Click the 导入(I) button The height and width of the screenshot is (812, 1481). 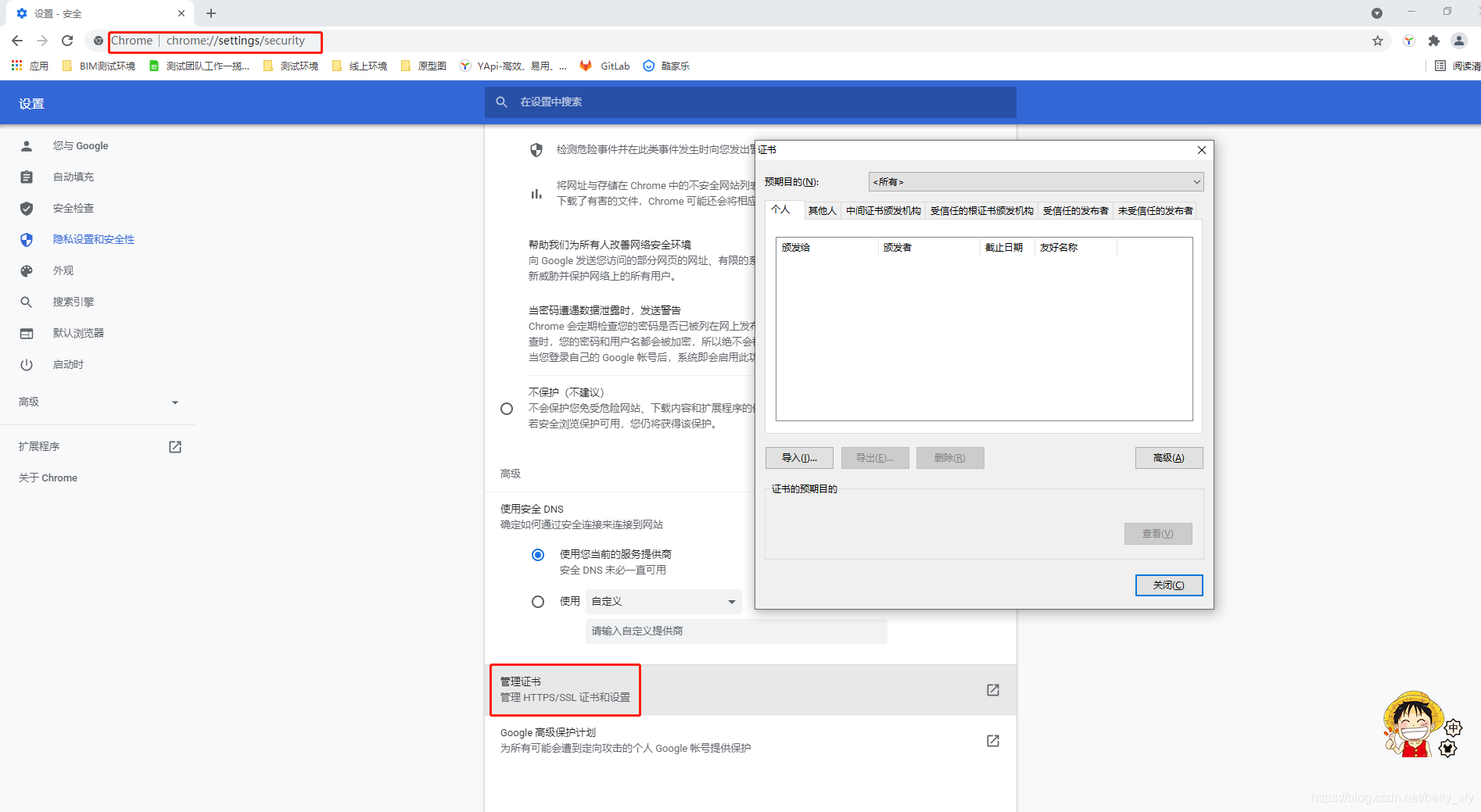pyautogui.click(x=799, y=458)
